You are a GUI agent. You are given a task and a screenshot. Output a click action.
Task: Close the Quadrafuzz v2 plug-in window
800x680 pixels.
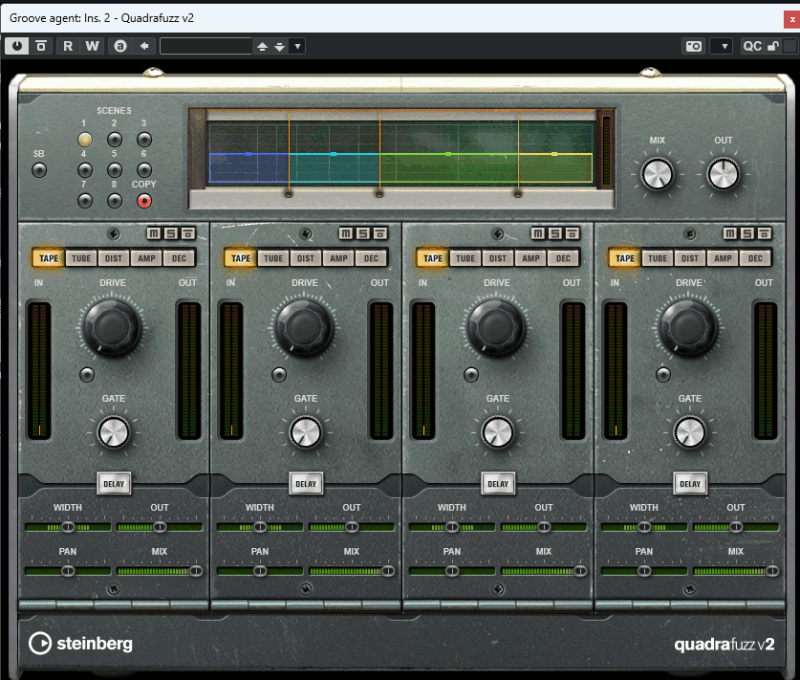pos(792,19)
